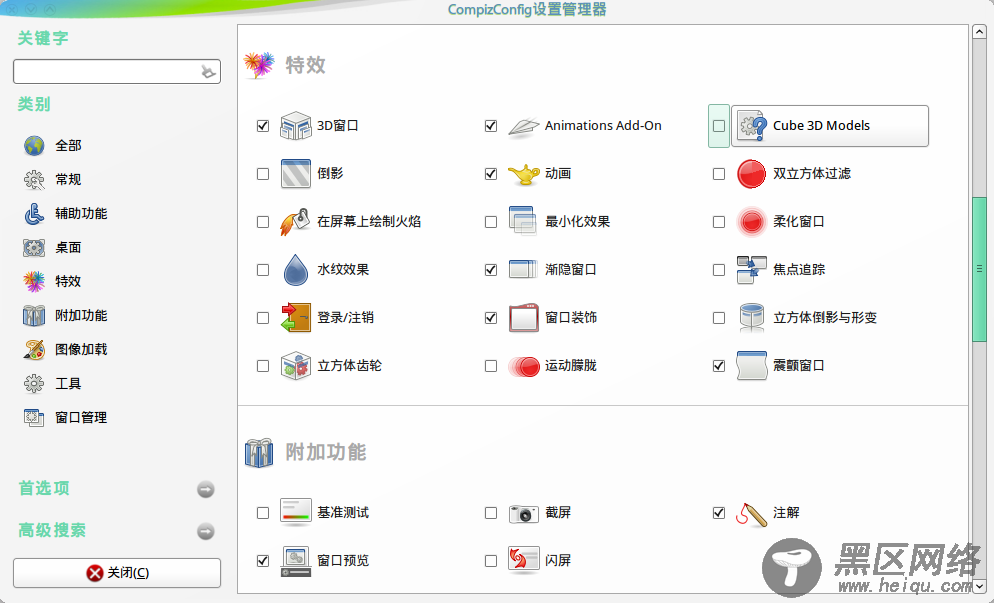Disable the 窗口装饰 checkbox
The image size is (994, 603).
(491, 318)
